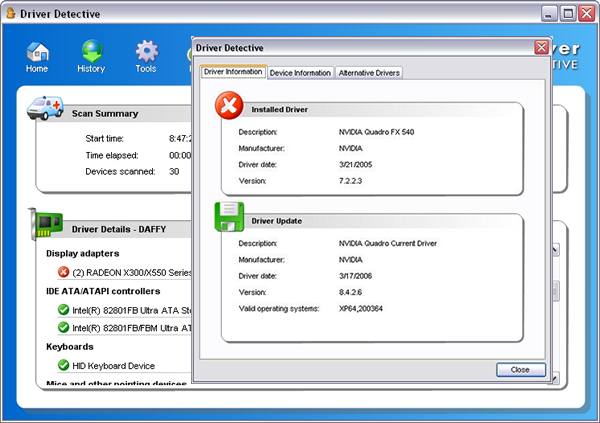Switch to the Device Information tab
This screenshot has width=600, height=423.
tap(300, 73)
